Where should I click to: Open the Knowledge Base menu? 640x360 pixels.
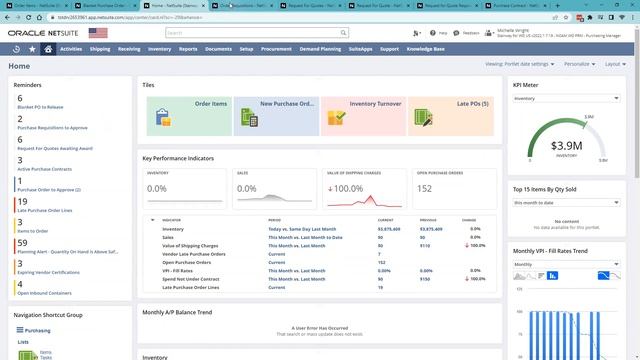point(425,49)
